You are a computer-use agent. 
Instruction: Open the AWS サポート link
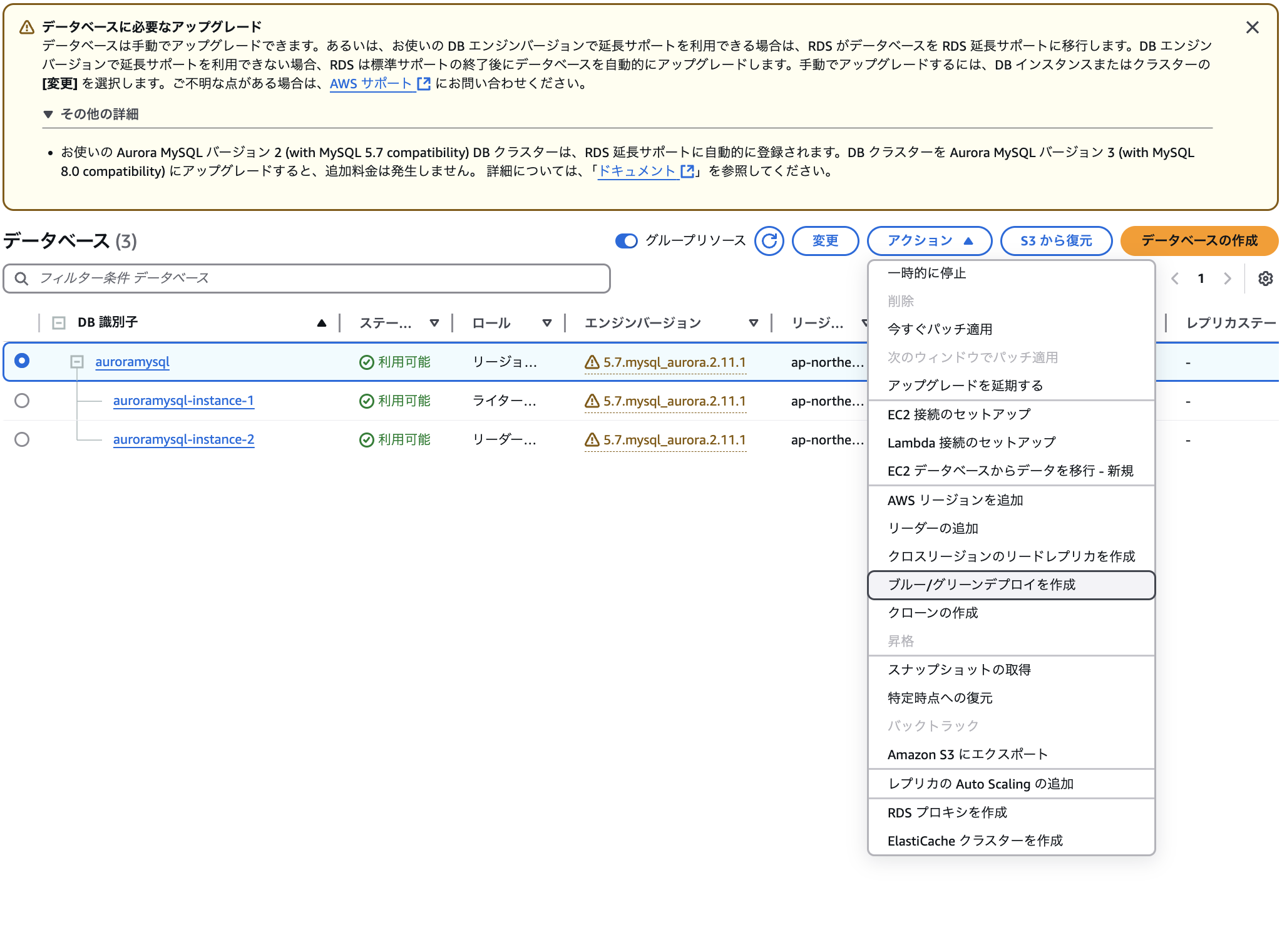pos(371,84)
